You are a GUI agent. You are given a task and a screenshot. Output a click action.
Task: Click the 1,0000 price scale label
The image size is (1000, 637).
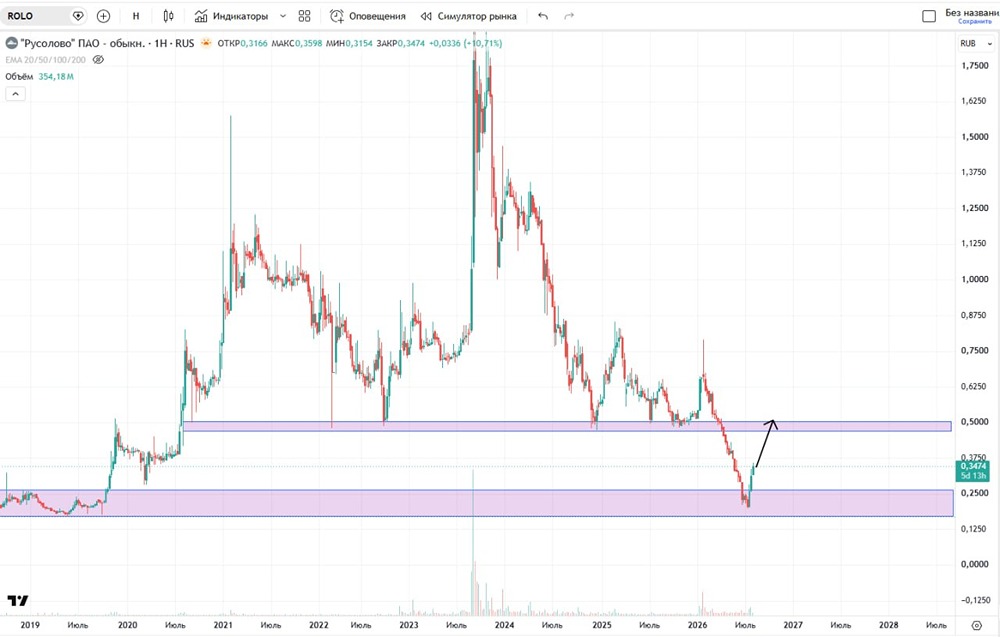(x=974, y=279)
